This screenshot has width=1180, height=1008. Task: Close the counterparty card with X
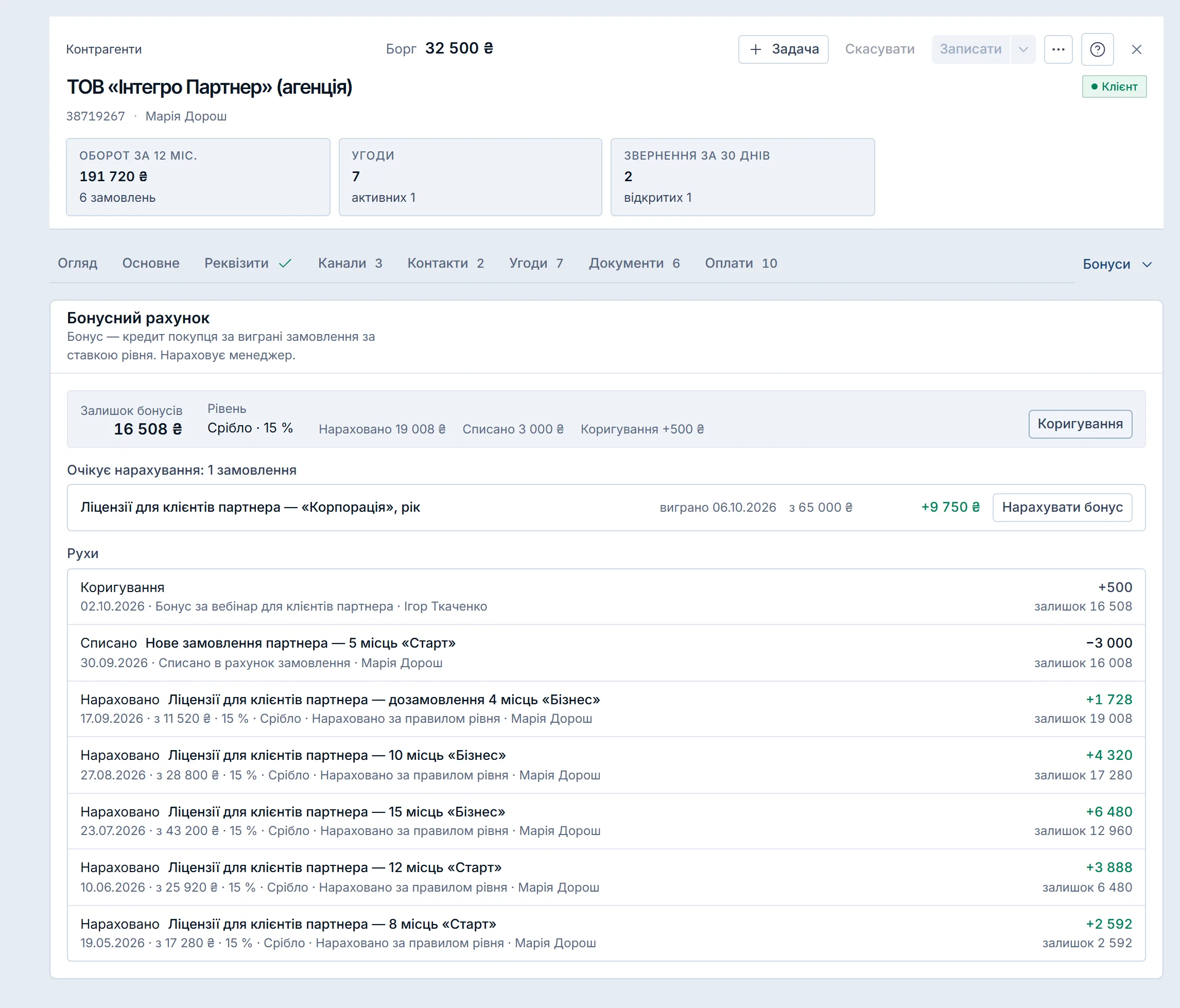point(1136,49)
